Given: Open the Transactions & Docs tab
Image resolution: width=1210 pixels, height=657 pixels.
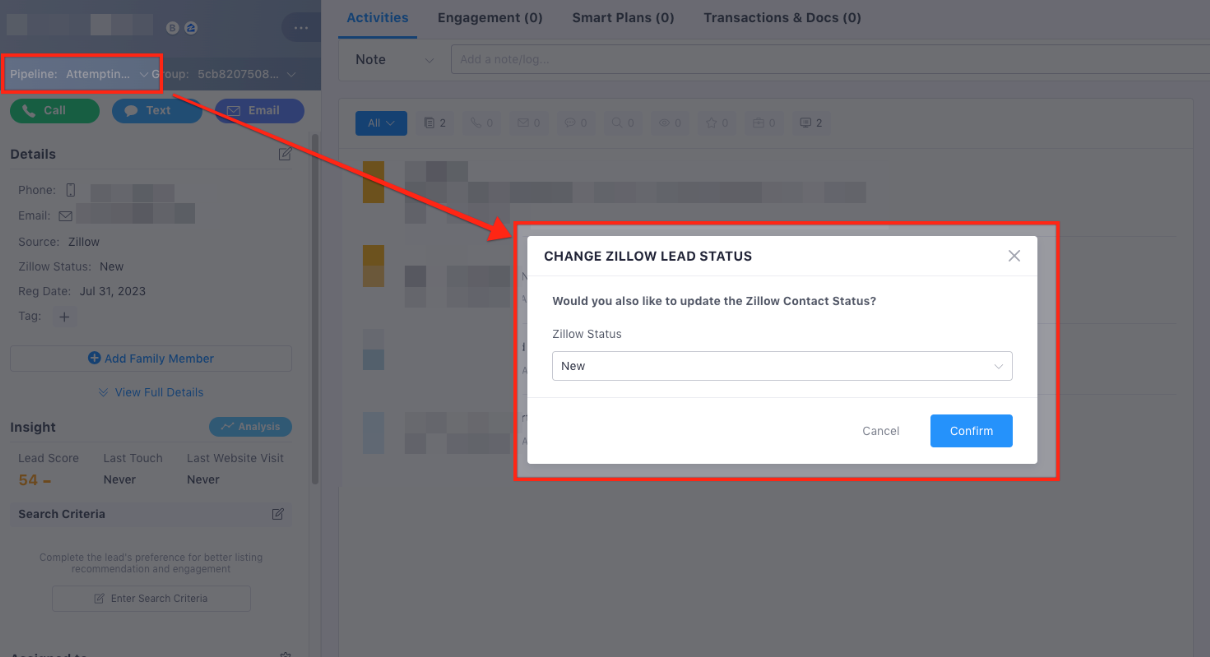Looking at the screenshot, I should coord(782,18).
